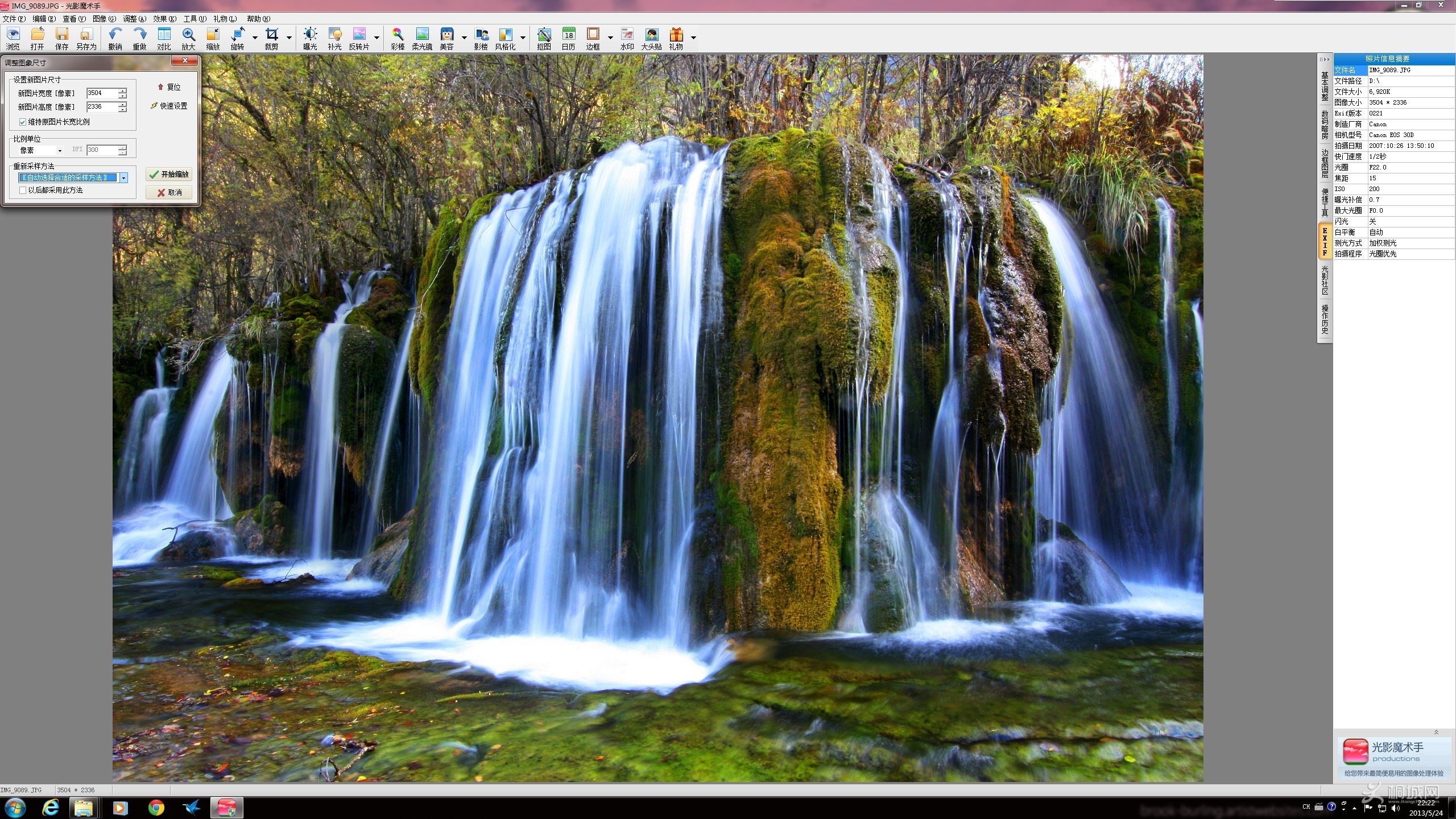Expand the 边框 dropdown arrow

tap(610, 38)
